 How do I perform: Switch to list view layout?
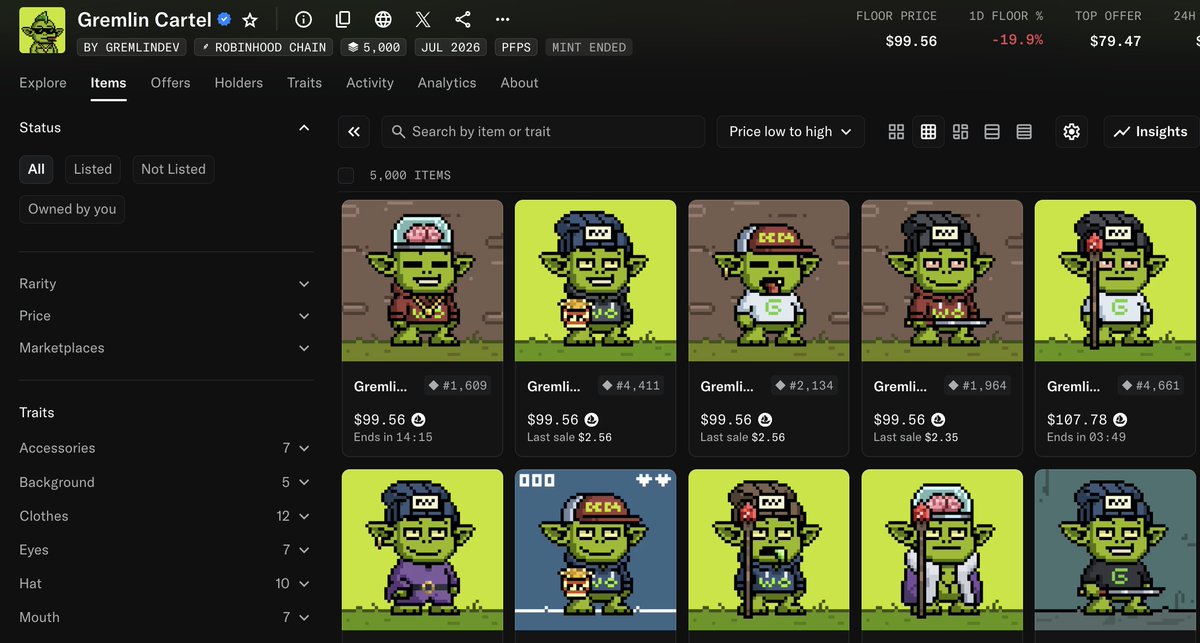992,131
